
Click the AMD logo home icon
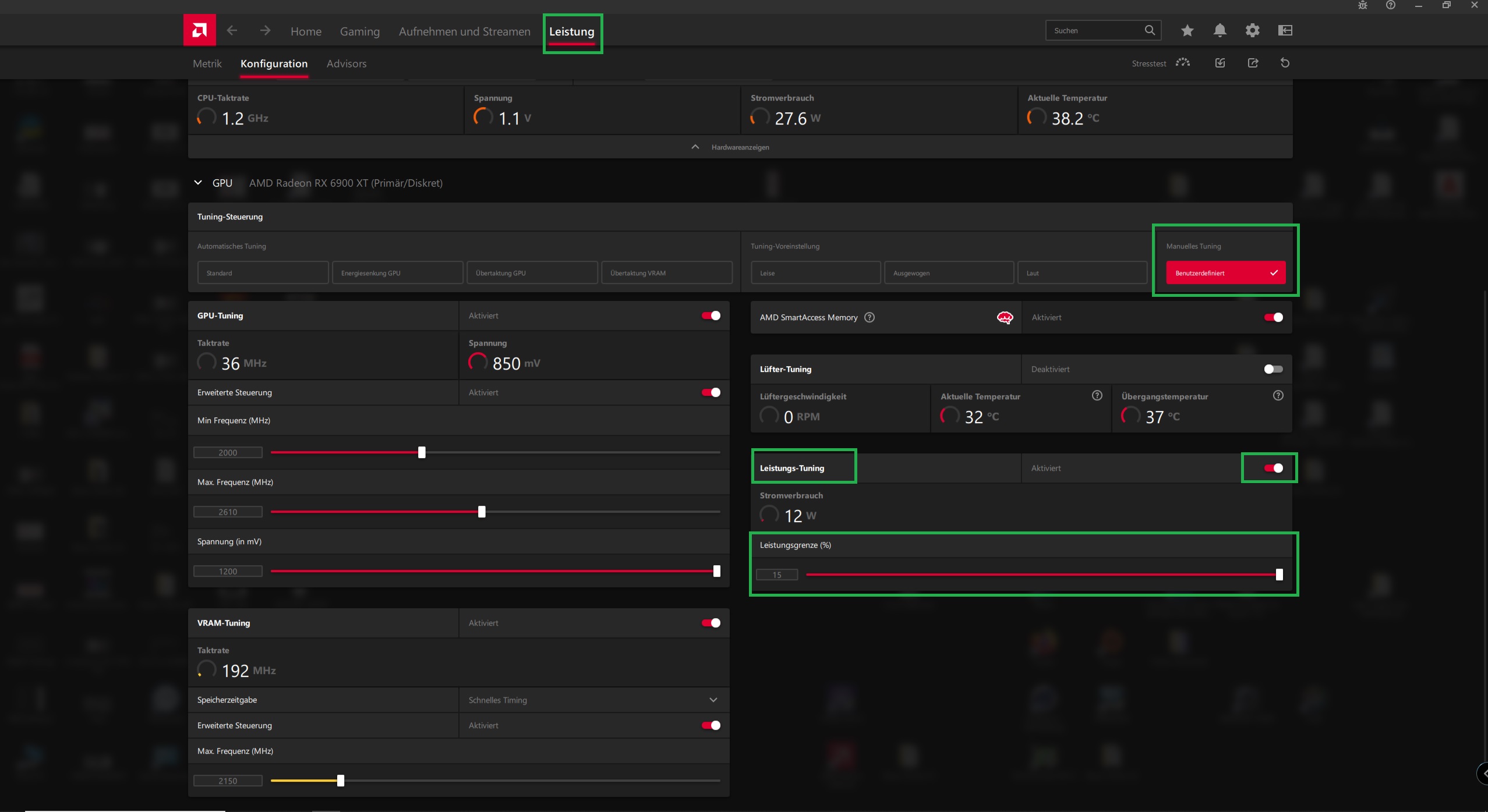[199, 30]
